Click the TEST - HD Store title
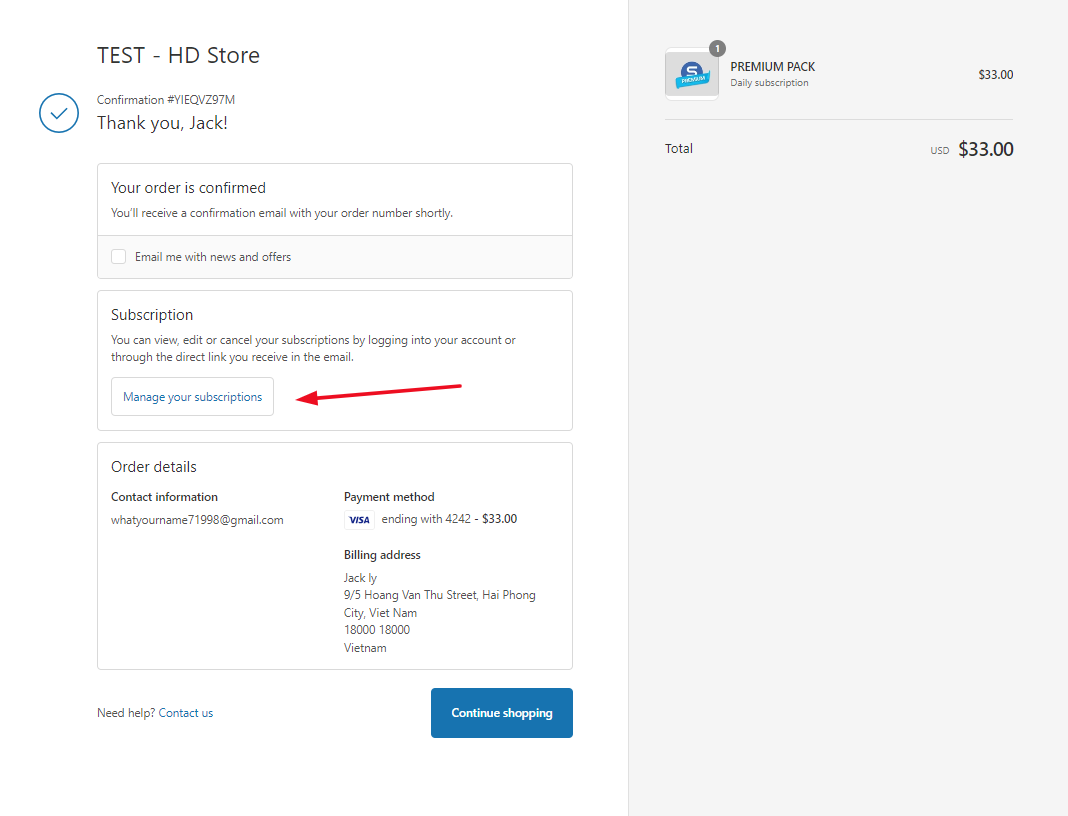 [178, 55]
